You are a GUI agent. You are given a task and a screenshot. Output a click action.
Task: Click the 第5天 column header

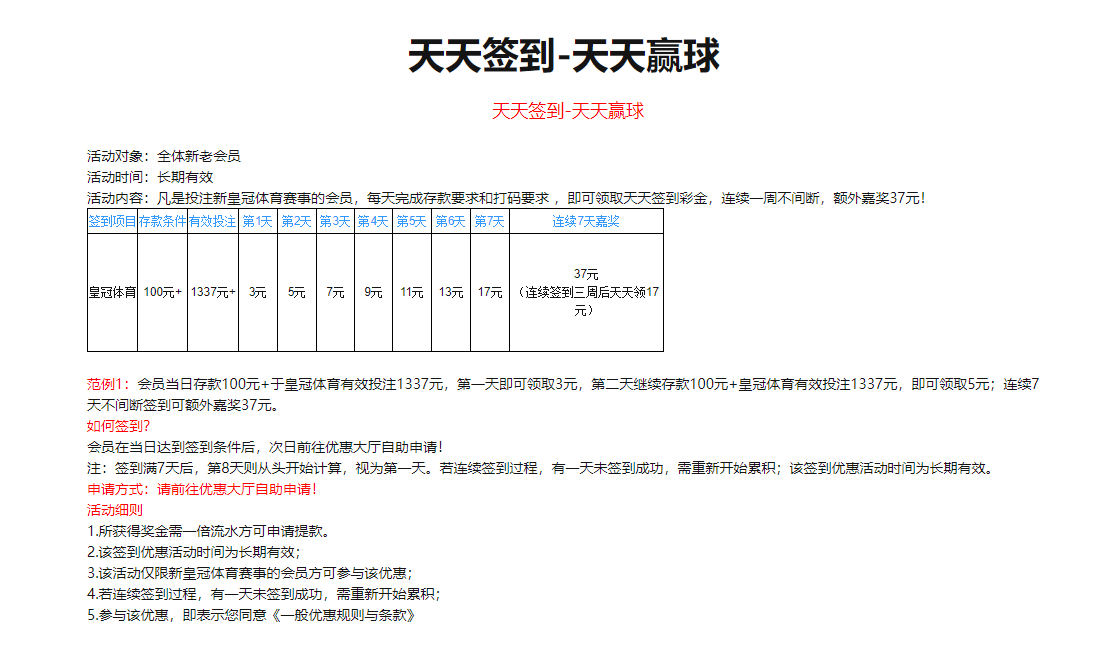[x=412, y=221]
